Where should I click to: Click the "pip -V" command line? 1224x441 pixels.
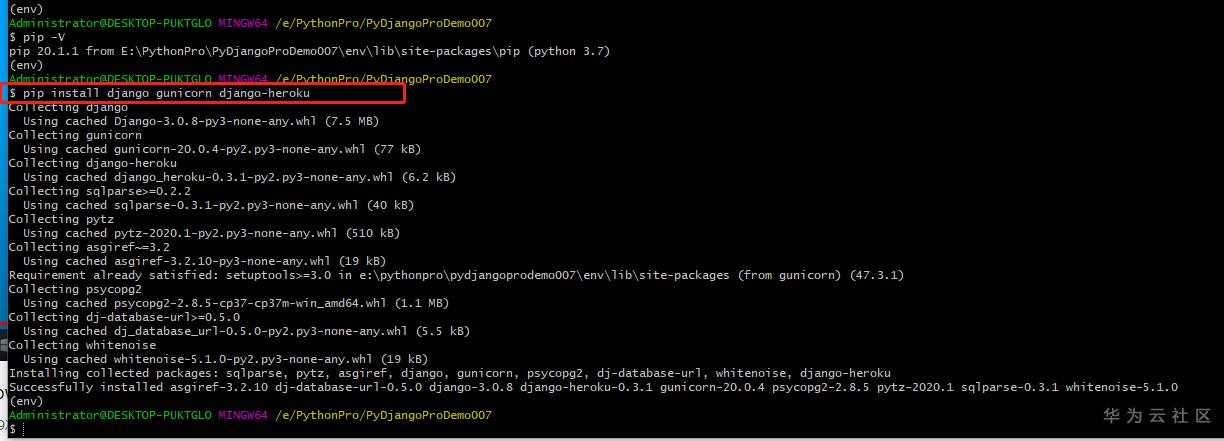click(38, 37)
